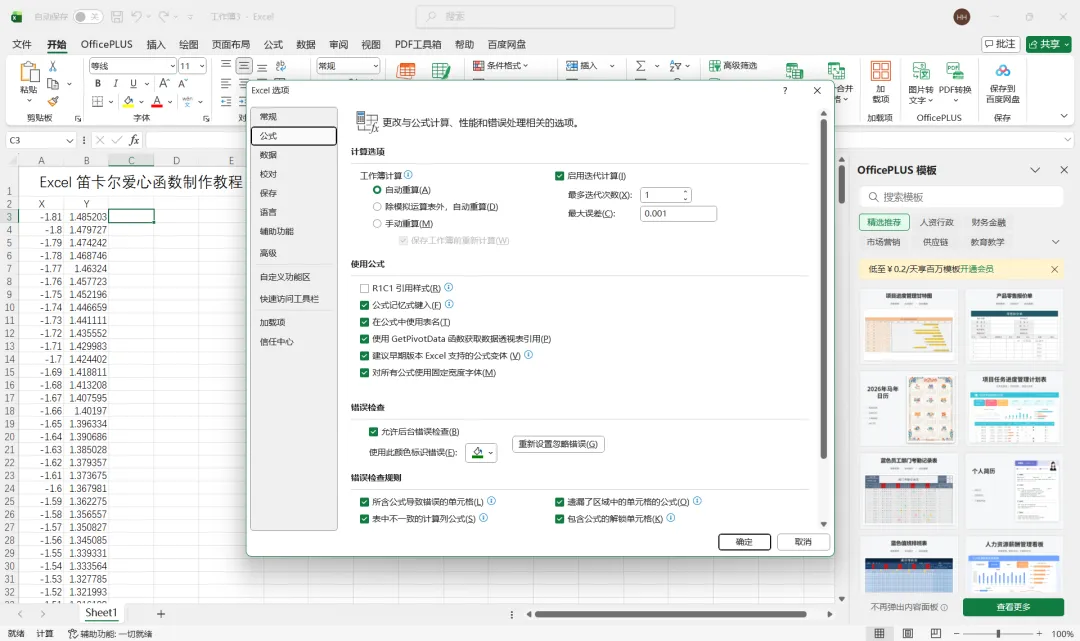Image resolution: width=1080 pixels, height=641 pixels.
Task: Click the fill color bucket swatch
Action: tap(128, 101)
